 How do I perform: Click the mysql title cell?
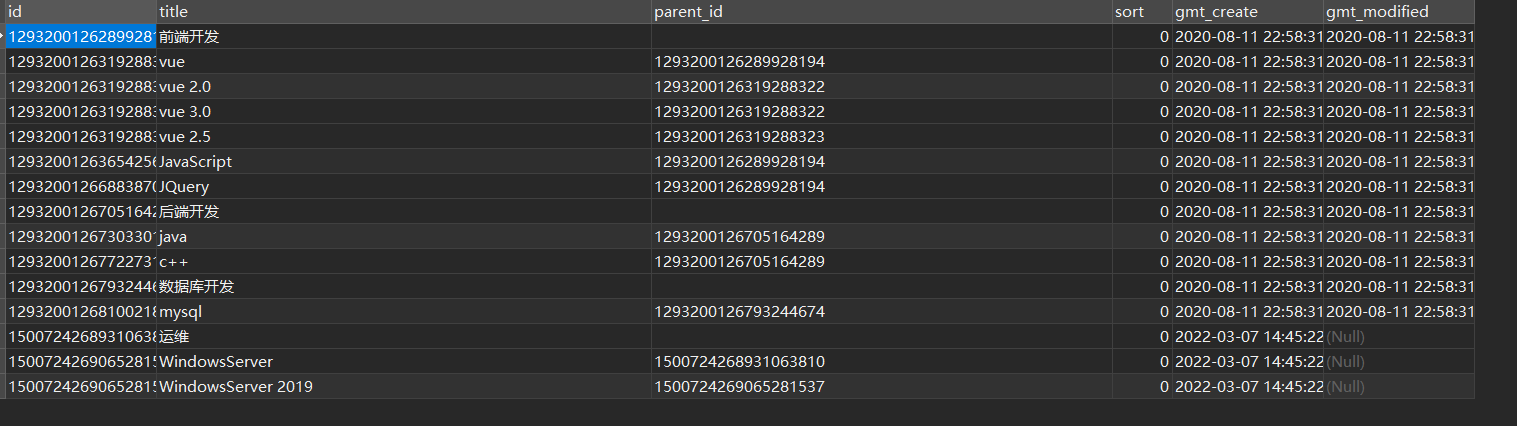tap(404, 312)
